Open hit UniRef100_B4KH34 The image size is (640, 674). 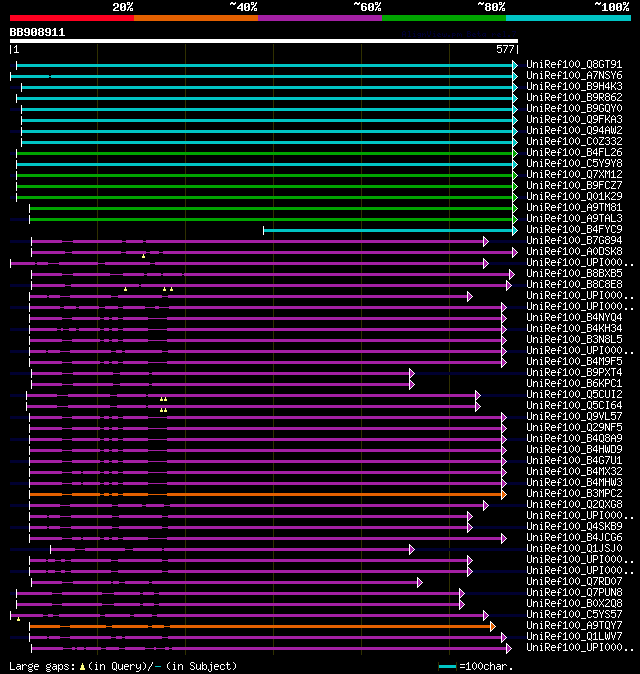tap(574, 328)
